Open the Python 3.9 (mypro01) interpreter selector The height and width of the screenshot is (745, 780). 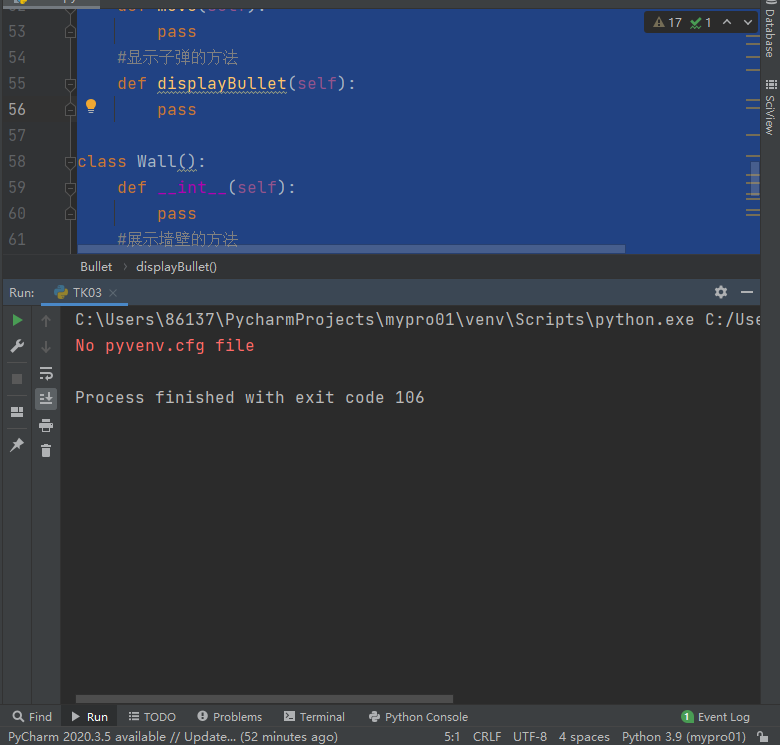pyautogui.click(x=683, y=736)
